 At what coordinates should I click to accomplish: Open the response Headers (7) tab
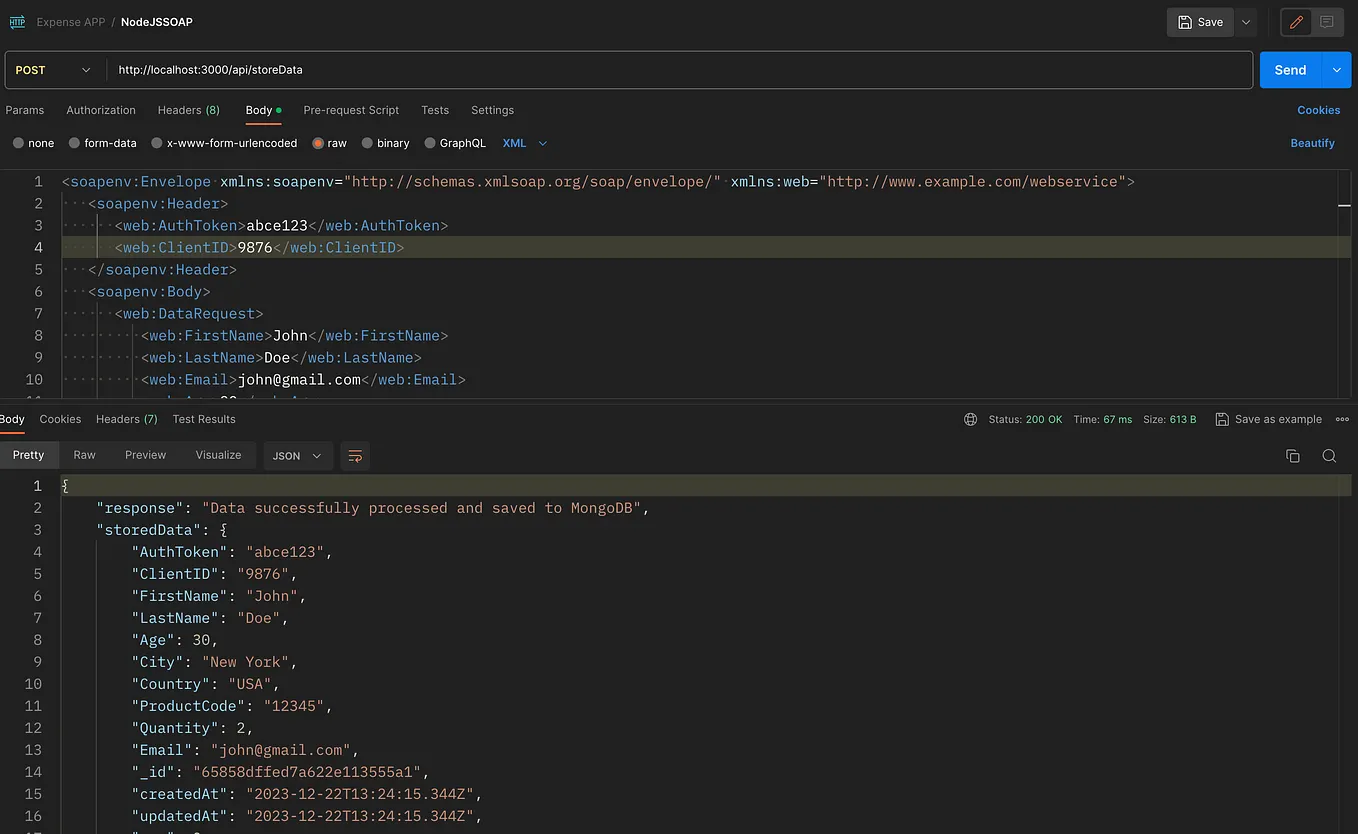click(x=126, y=419)
